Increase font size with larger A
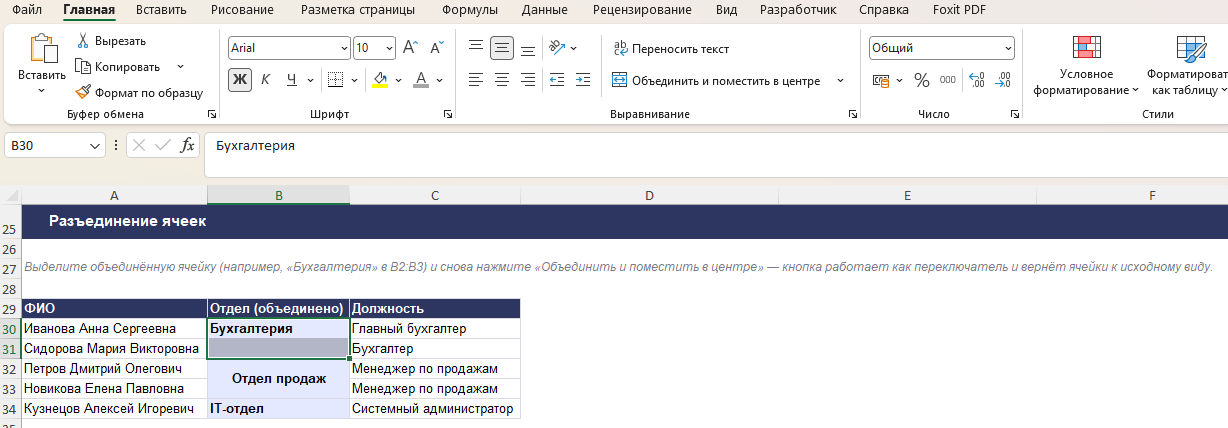1228x428 pixels. coord(410,47)
